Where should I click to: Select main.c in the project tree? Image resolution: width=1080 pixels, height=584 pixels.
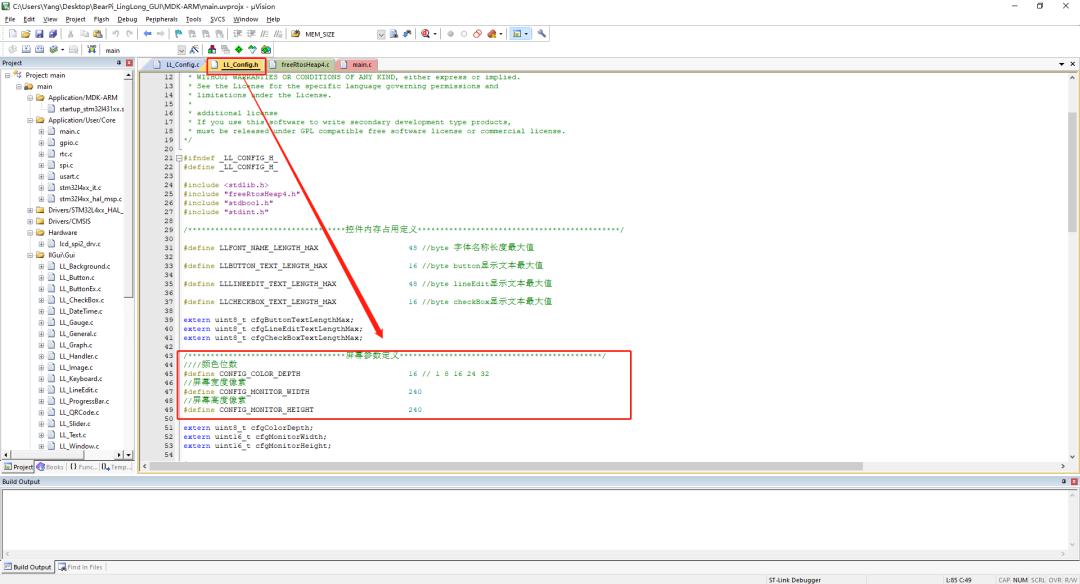(x=69, y=132)
